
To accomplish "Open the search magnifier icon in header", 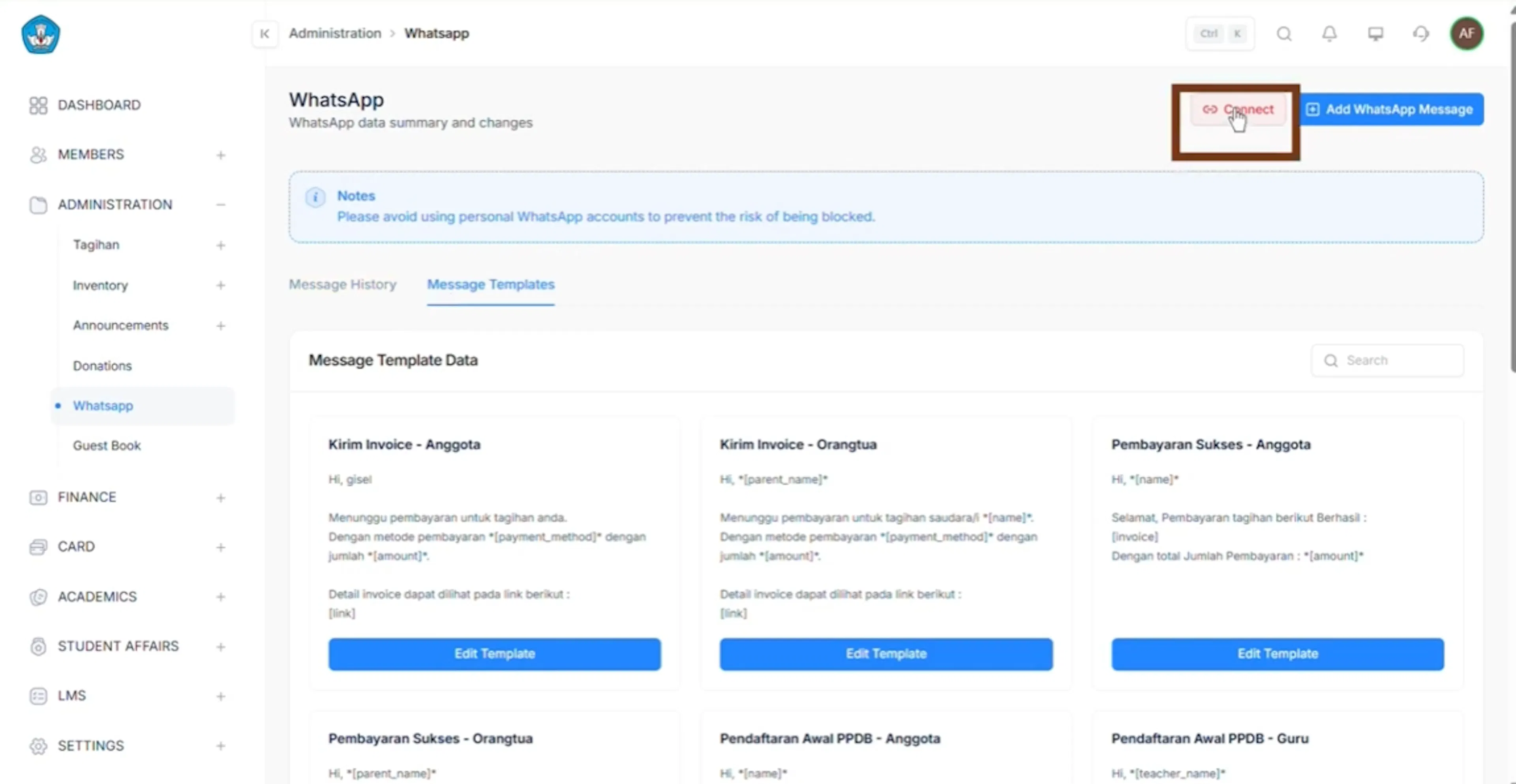I will point(1284,34).
